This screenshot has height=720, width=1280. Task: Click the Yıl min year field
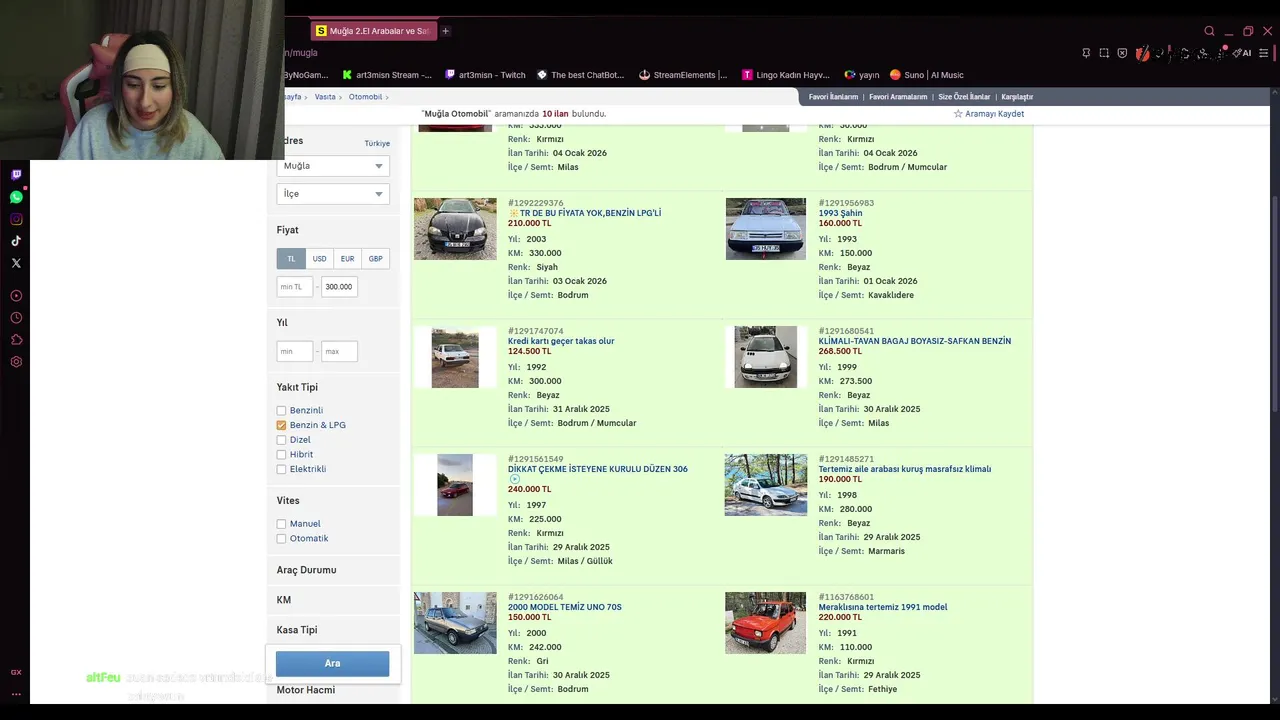pos(294,351)
